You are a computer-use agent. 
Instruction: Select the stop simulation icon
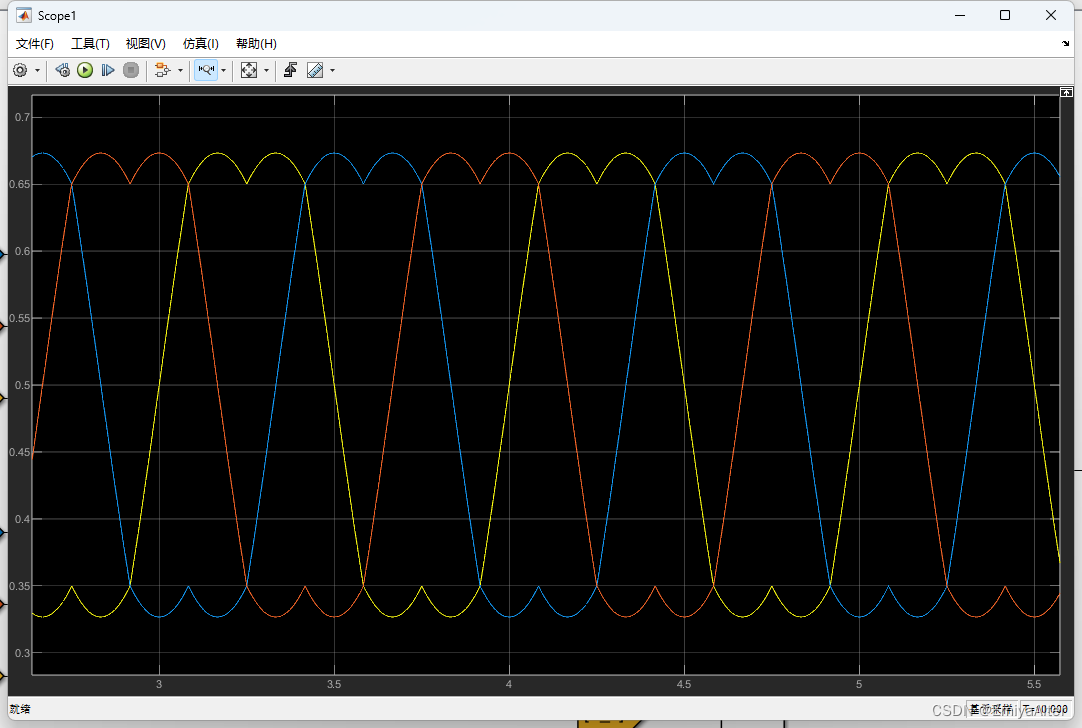131,69
